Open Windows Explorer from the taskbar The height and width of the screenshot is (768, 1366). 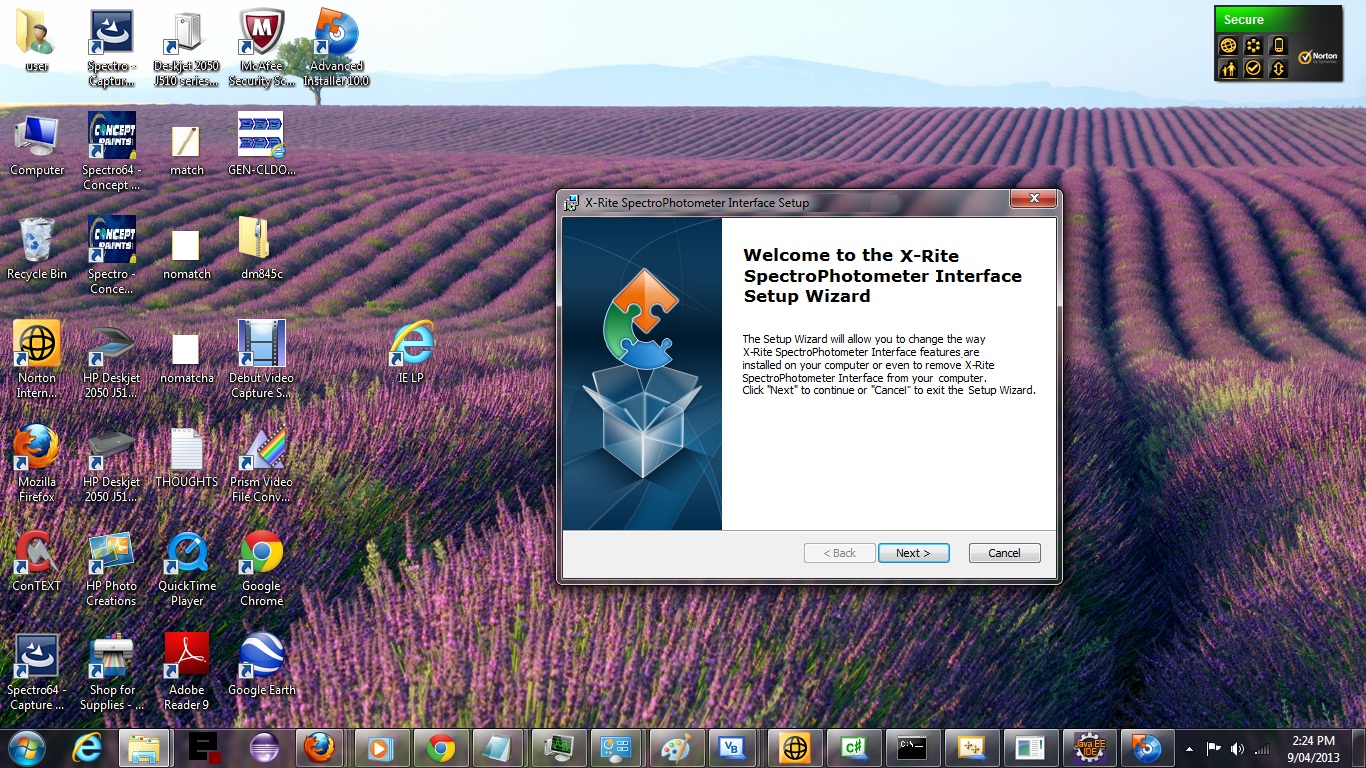click(145, 747)
